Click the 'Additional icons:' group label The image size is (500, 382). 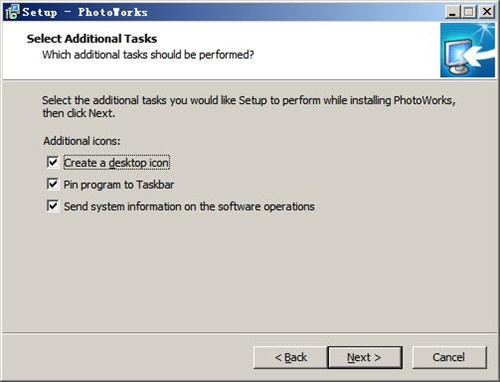coord(82,141)
